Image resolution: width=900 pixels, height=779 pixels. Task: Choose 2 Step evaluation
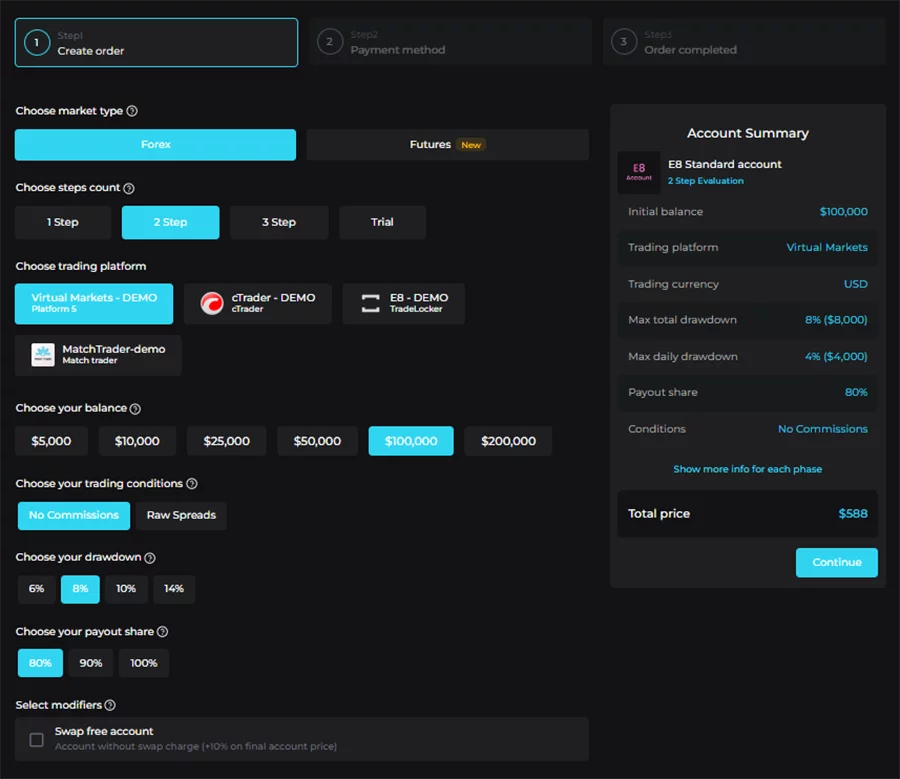point(170,222)
